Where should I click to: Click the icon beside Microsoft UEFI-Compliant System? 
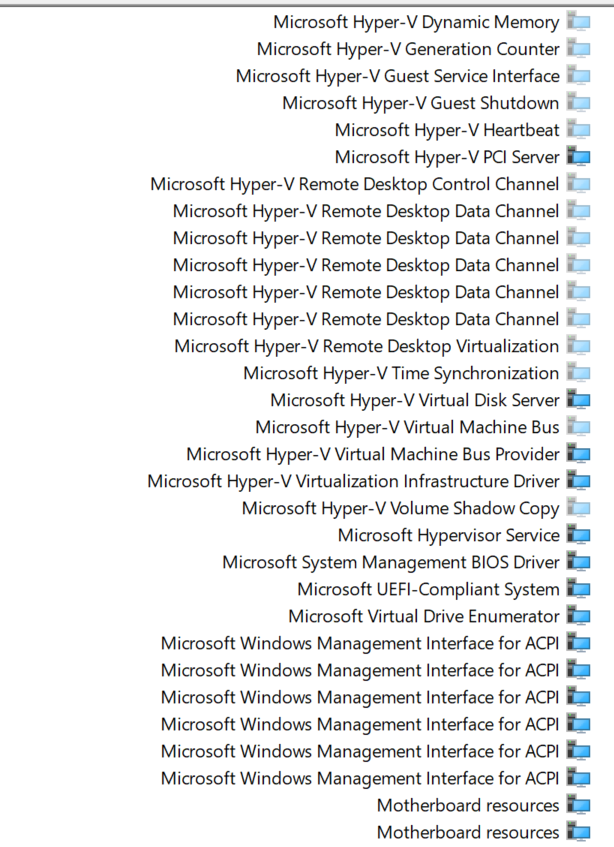coord(578,588)
